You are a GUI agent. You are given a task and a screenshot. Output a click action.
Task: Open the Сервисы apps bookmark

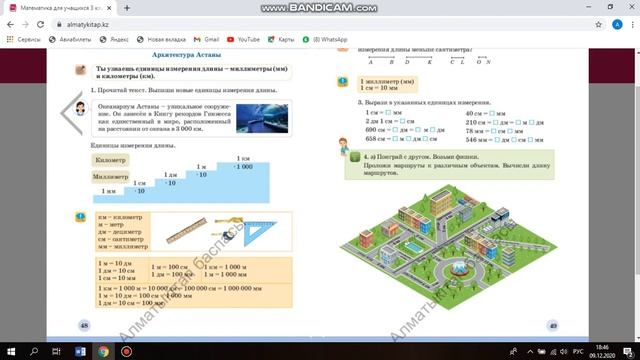click(24, 39)
